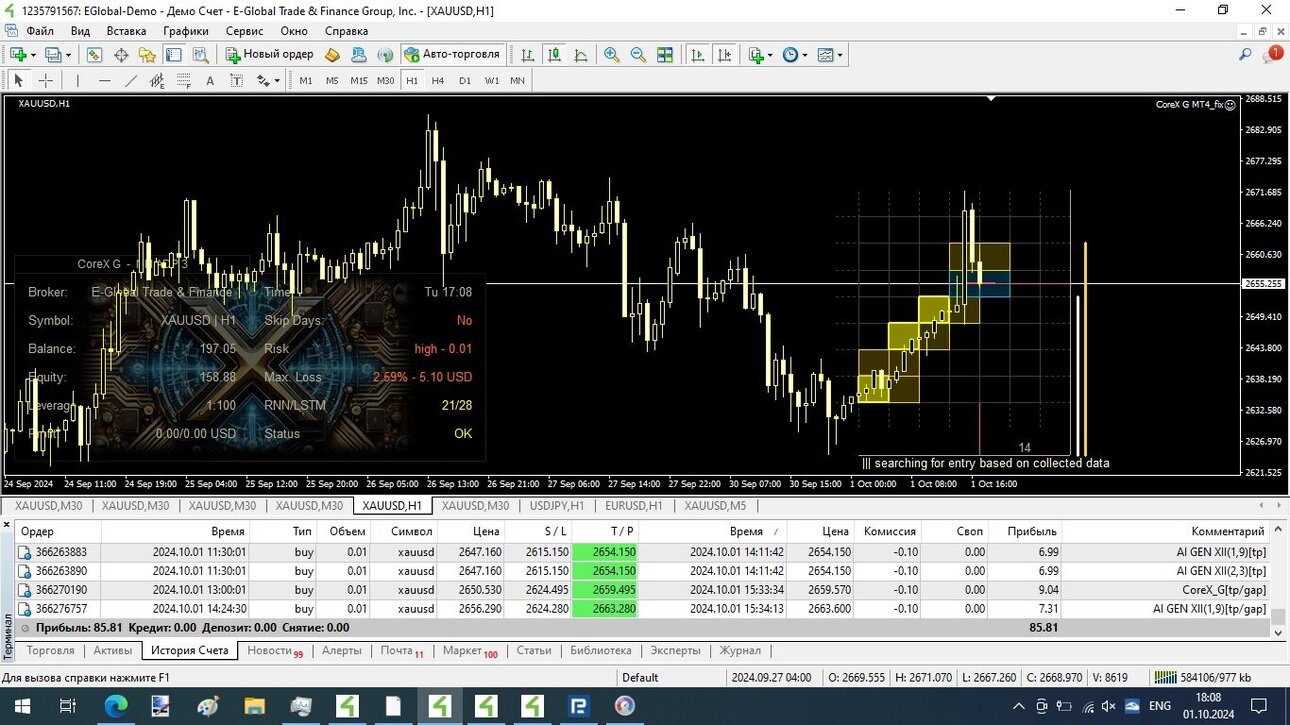Expand the New Chart dropdown arrow
Screen dimensions: 1290x725
pyautogui.click(x=33, y=55)
